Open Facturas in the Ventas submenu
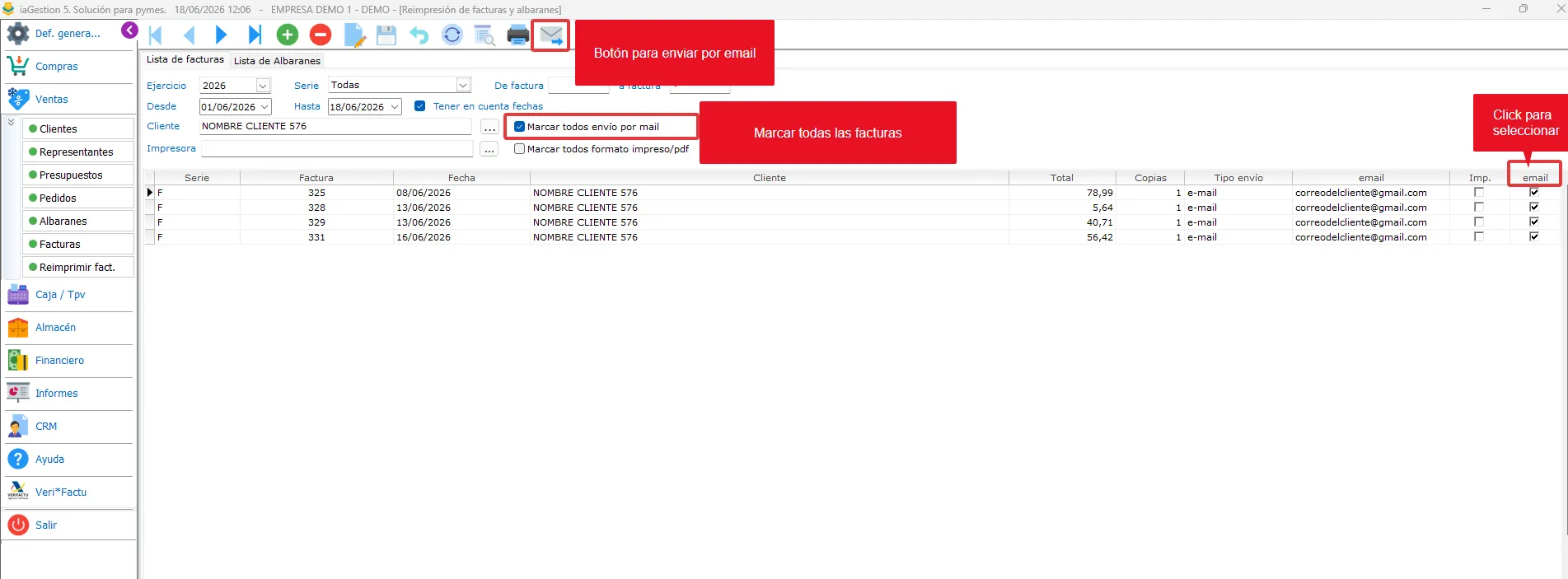Viewport: 1568px width, 579px height. [79, 244]
